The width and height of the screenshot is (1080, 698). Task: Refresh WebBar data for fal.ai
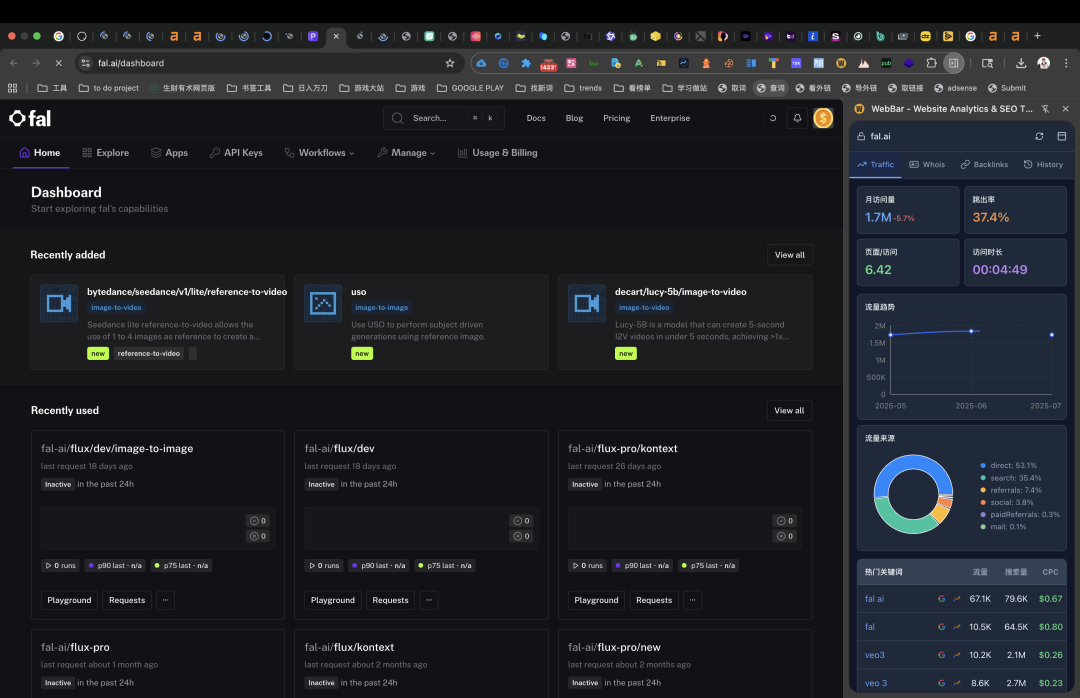(x=1039, y=136)
